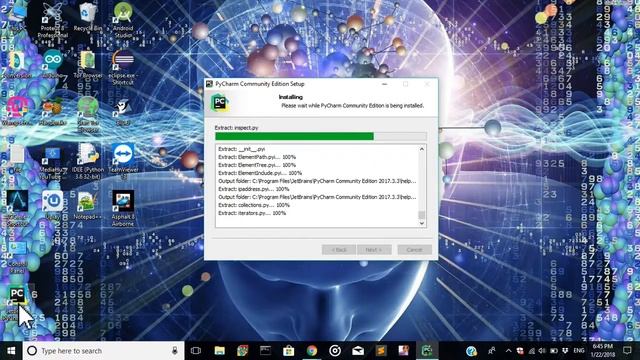Image resolution: width=640 pixels, height=360 pixels.
Task: Click the ENG language indicator
Action: (x=579, y=351)
